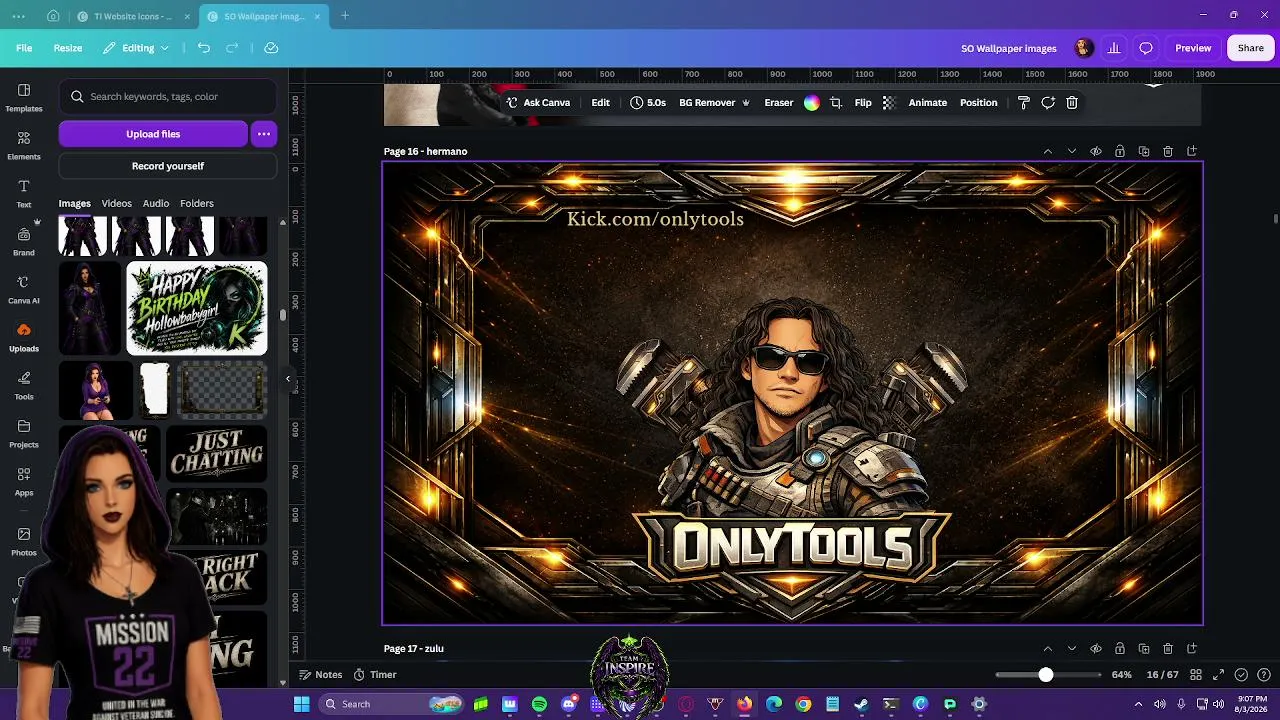Open the analytics insights chart icon
Image resolution: width=1280 pixels, height=720 pixels.
[1114, 48]
